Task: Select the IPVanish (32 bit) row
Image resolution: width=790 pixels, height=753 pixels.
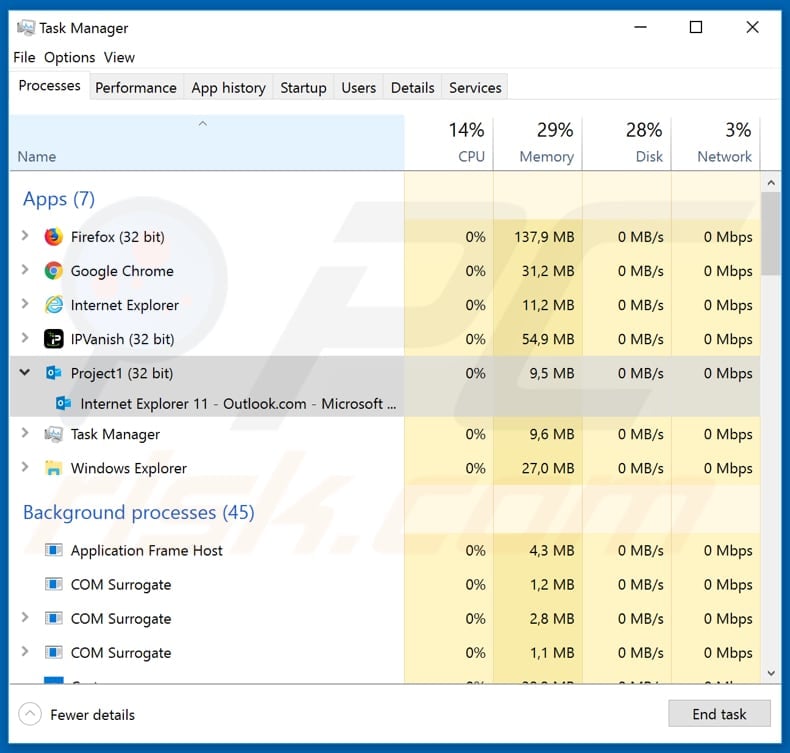Action: click(x=385, y=339)
